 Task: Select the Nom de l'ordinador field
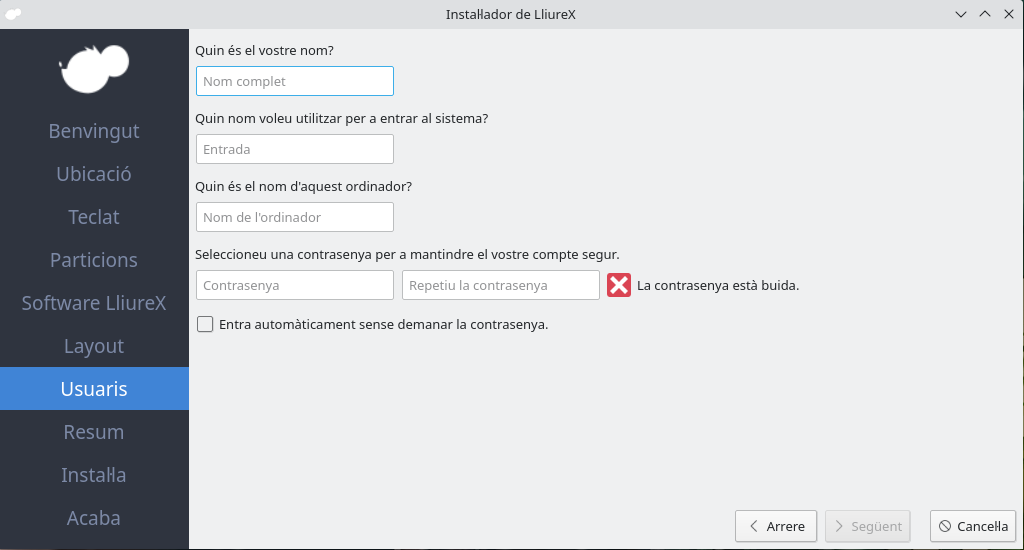[295, 217]
